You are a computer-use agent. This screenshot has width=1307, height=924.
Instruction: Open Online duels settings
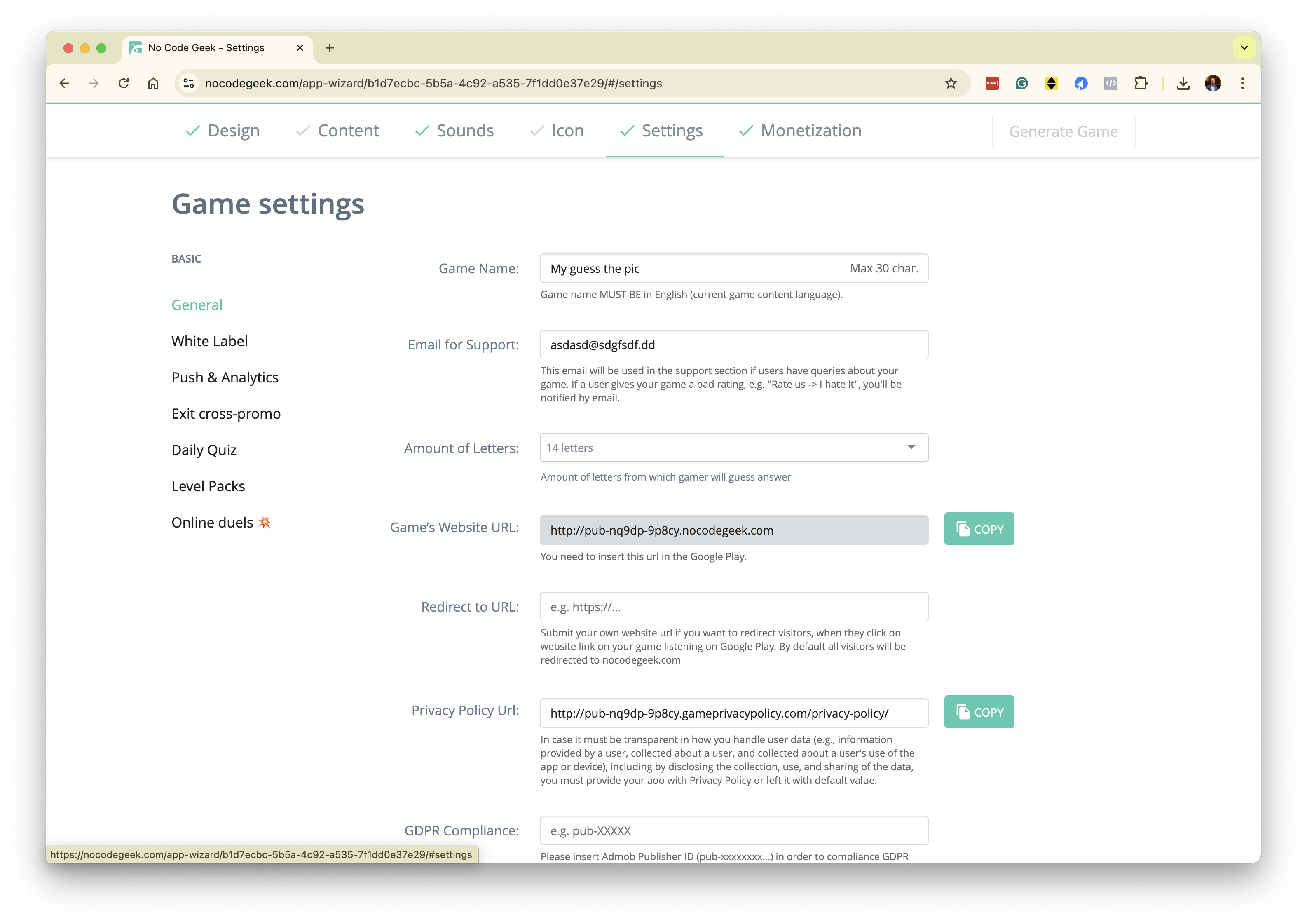[221, 522]
